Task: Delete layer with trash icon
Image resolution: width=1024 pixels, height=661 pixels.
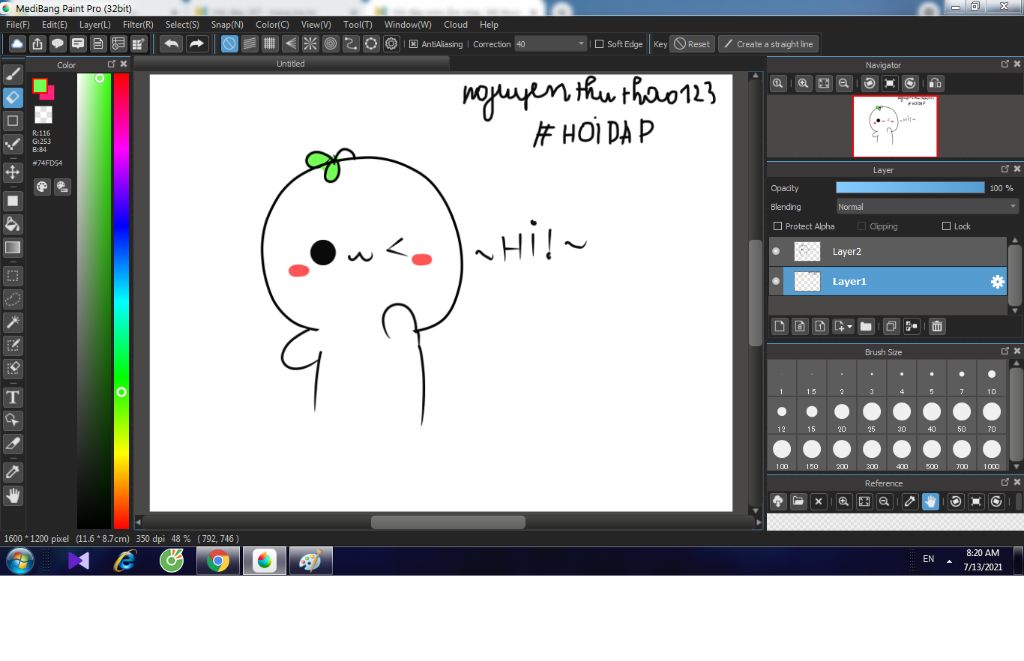Action: pos(937,326)
